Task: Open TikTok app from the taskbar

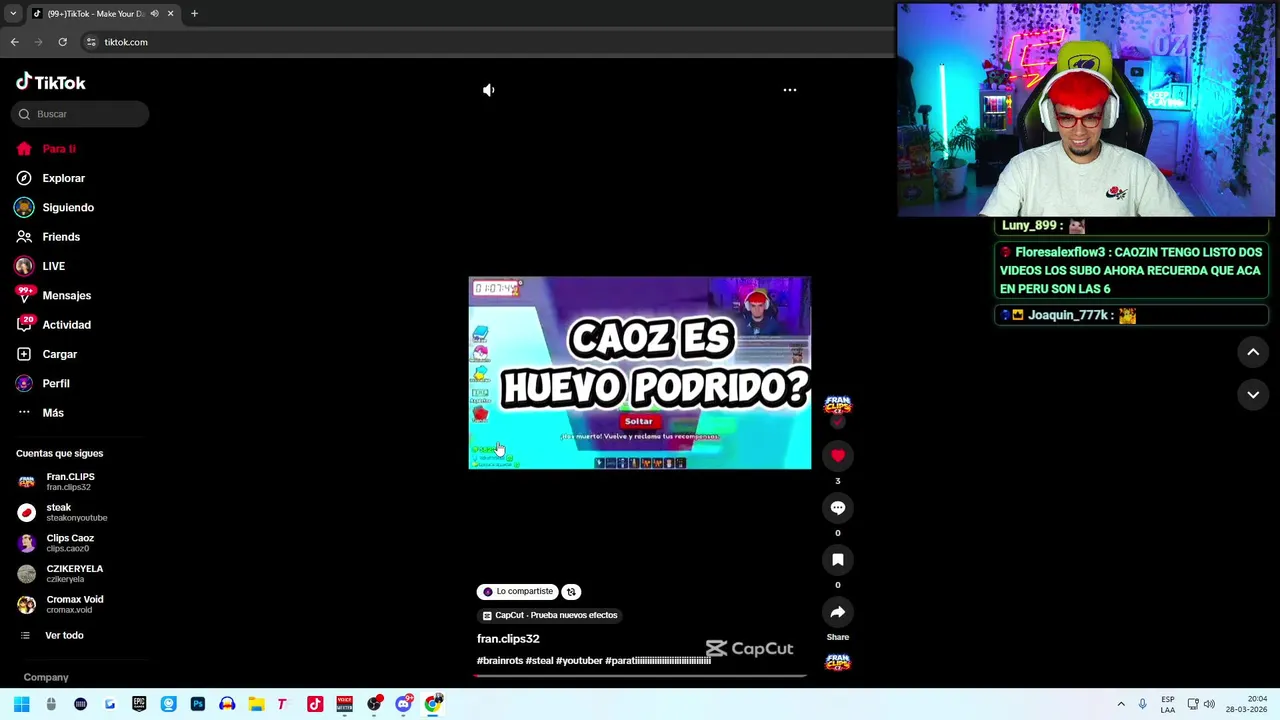Action: (x=315, y=704)
